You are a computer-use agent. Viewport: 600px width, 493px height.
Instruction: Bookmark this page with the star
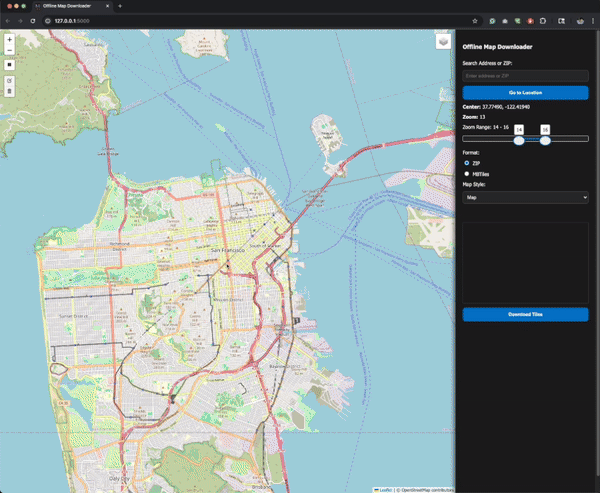pos(475,21)
